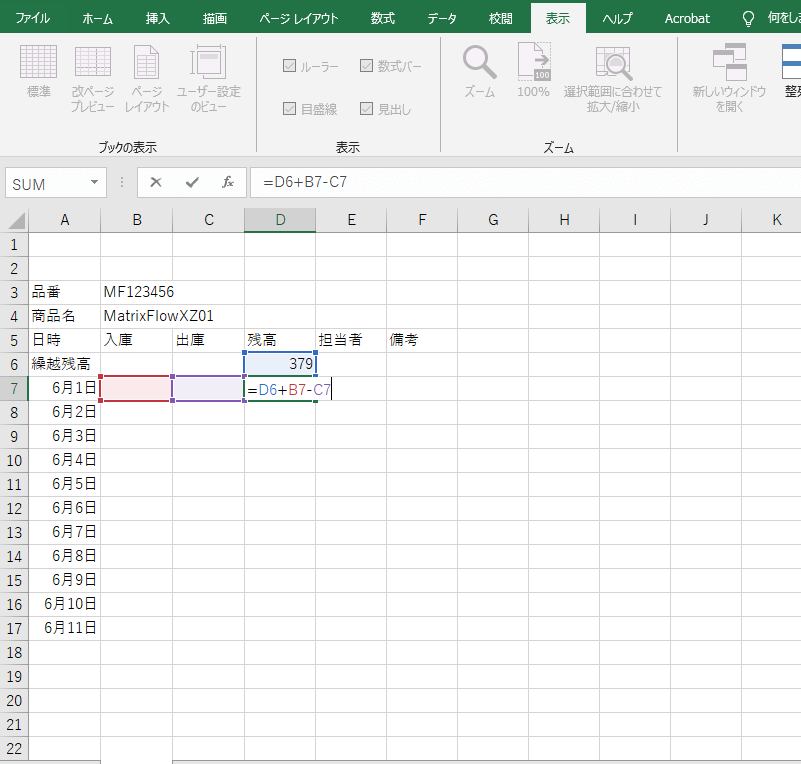This screenshot has height=764, width=801.
Task: Open the Zoom (ズーム) dialog
Action: [480, 71]
